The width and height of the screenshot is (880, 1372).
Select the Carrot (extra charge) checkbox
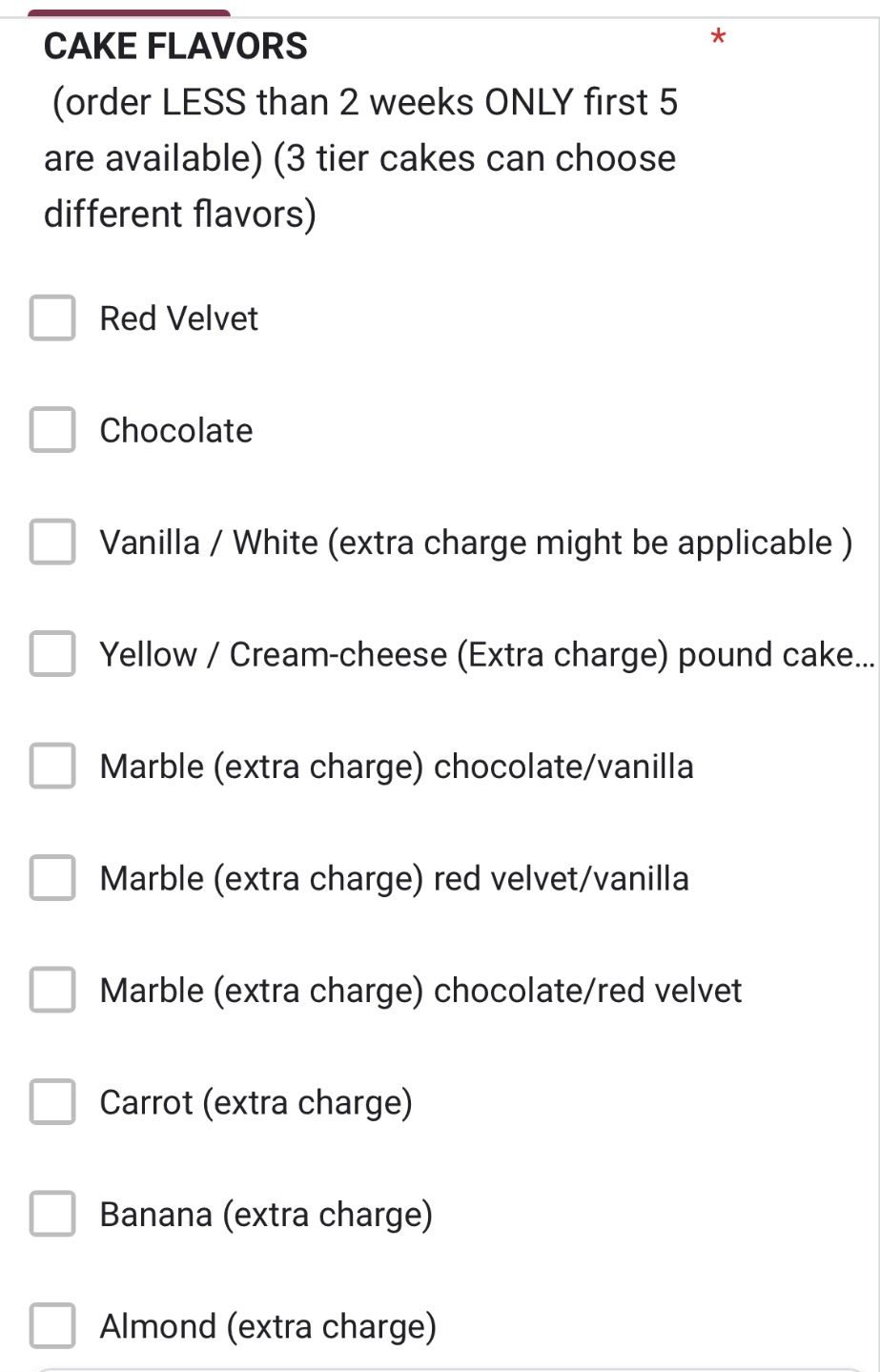point(52,1102)
